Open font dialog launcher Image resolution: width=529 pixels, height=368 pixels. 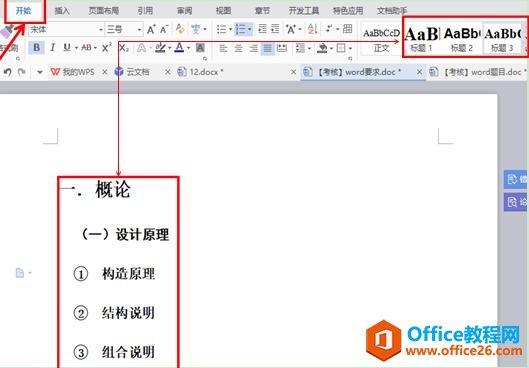(x=205, y=59)
